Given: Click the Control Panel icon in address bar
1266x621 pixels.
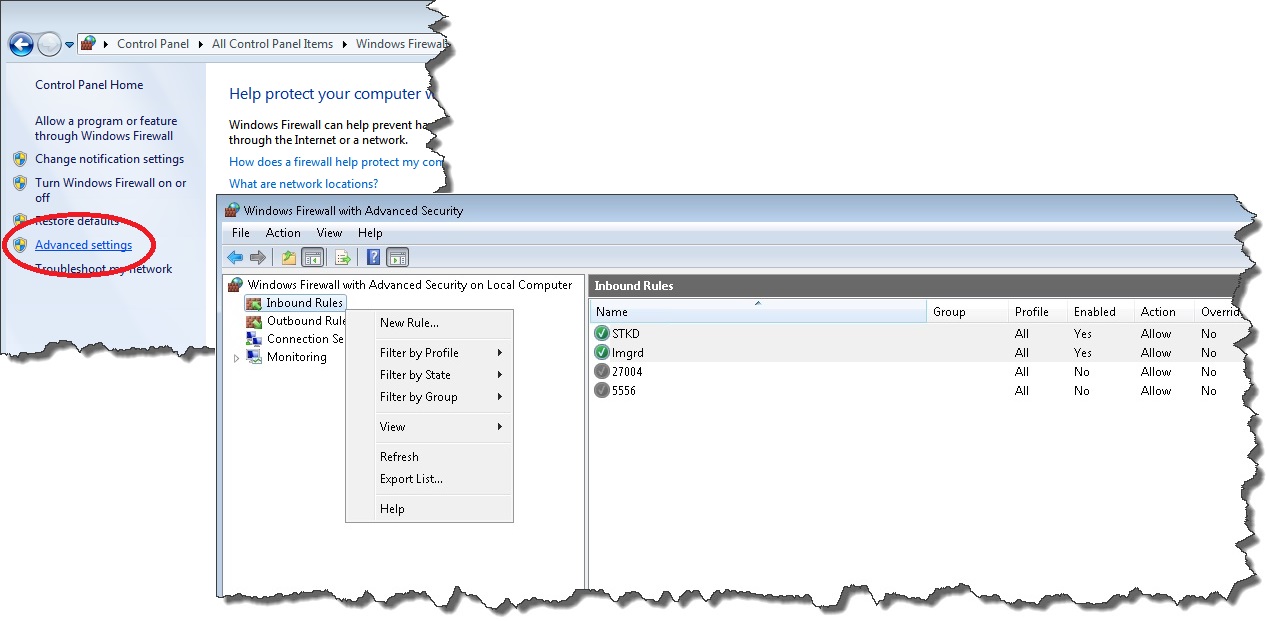Looking at the screenshot, I should [89, 44].
